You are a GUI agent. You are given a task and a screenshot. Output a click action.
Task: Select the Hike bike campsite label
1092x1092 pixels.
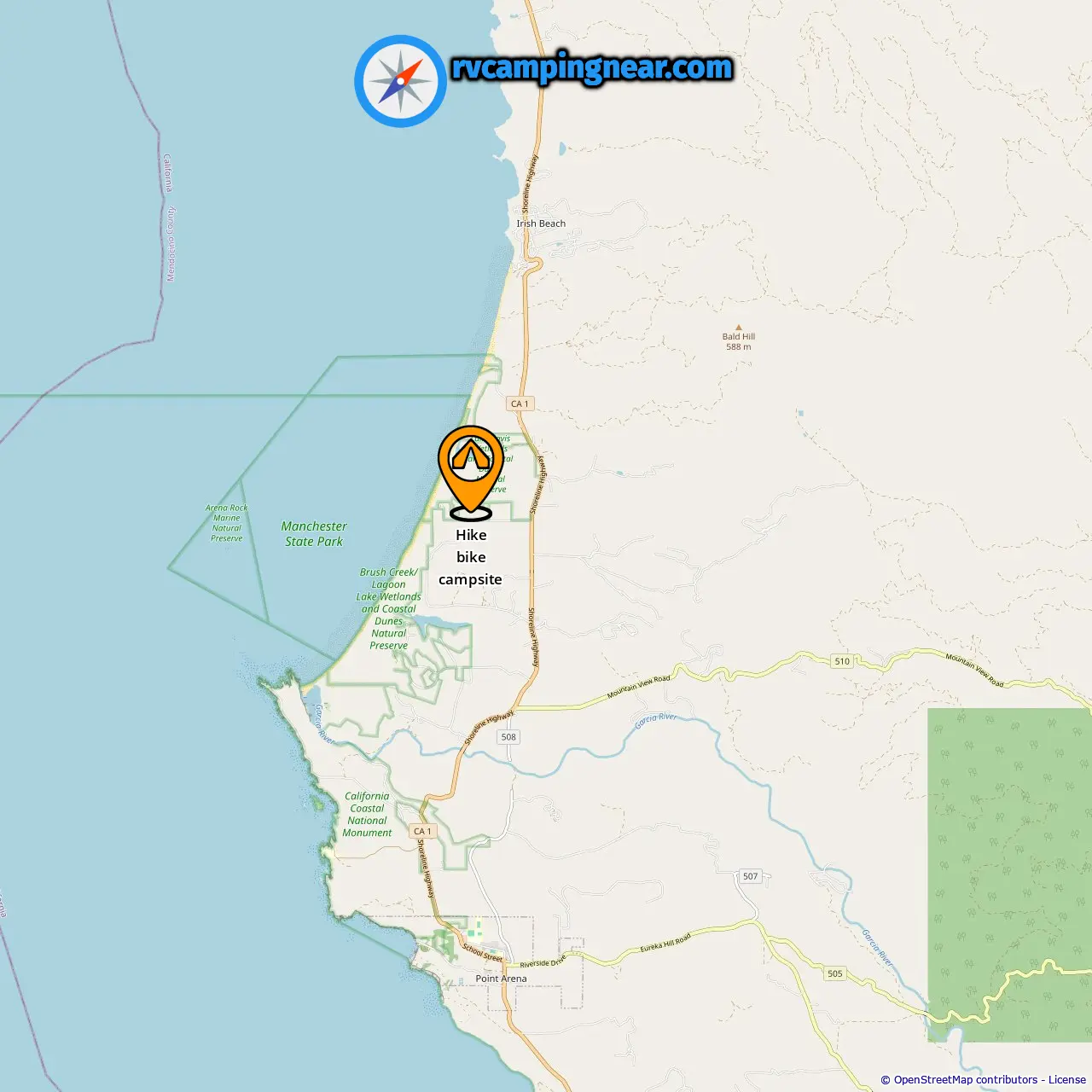(471, 557)
